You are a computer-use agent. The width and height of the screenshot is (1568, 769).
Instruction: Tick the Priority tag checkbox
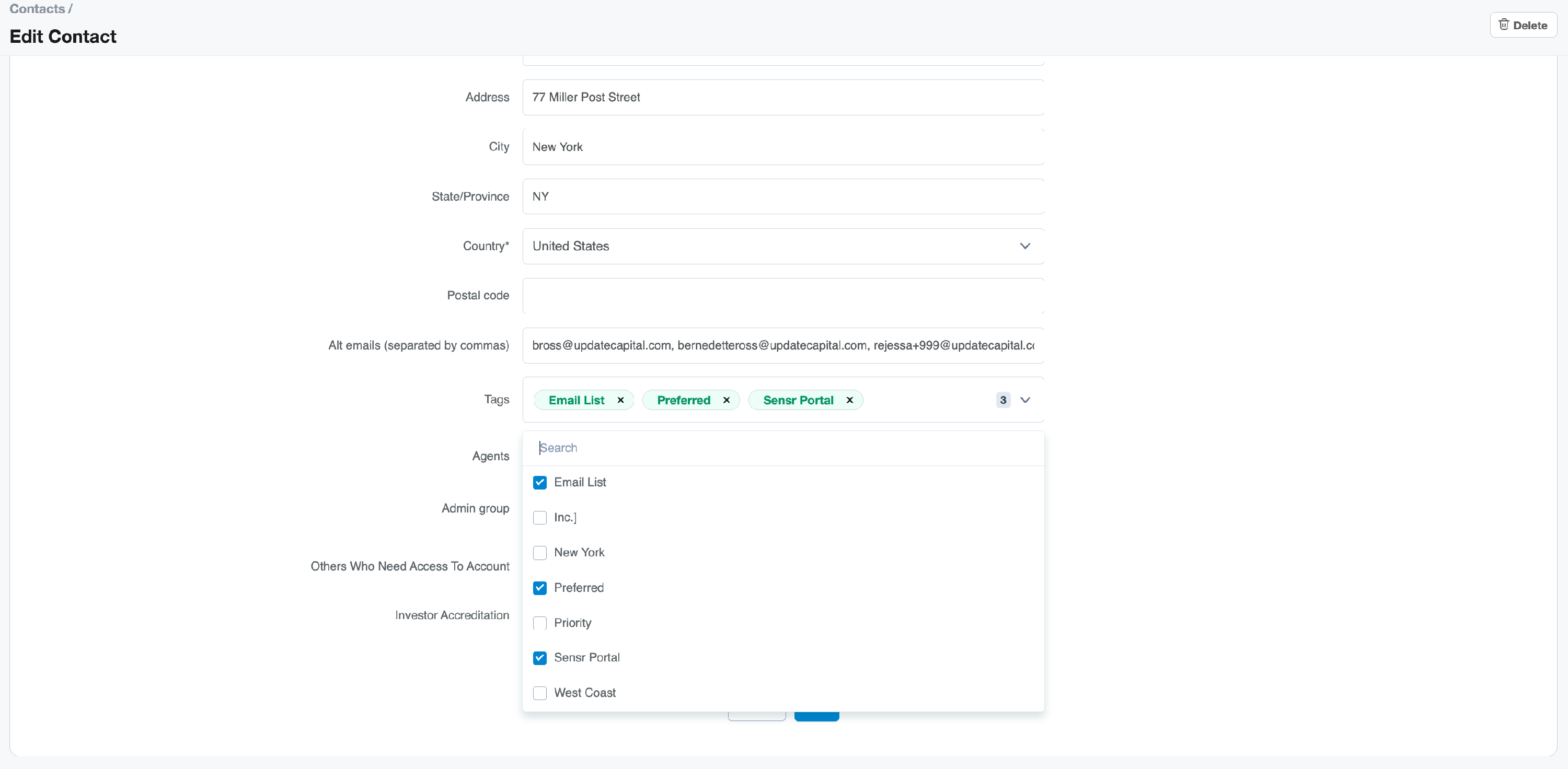coord(539,622)
